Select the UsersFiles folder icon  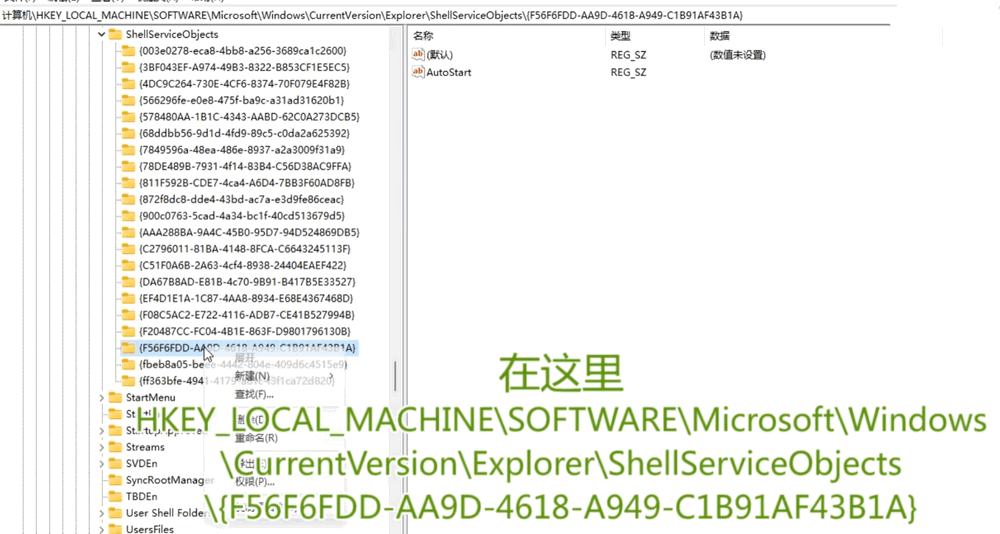click(115, 529)
